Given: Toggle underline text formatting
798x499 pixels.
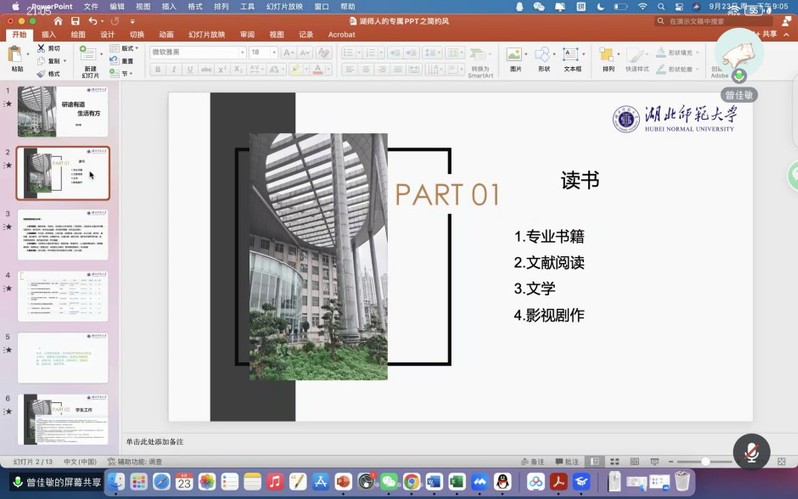Looking at the screenshot, I should tap(190, 70).
